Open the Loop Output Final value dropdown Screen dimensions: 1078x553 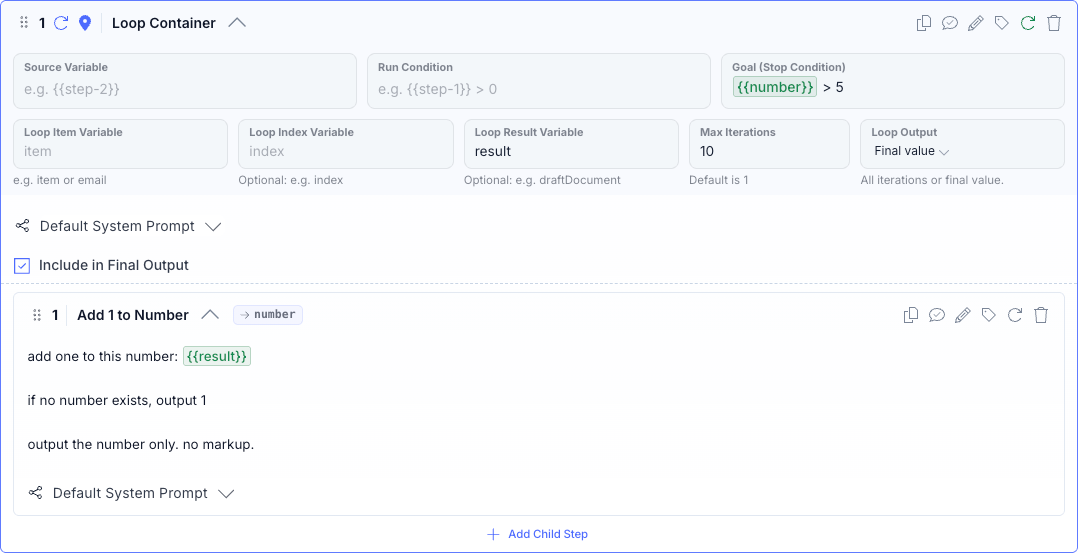(912, 151)
